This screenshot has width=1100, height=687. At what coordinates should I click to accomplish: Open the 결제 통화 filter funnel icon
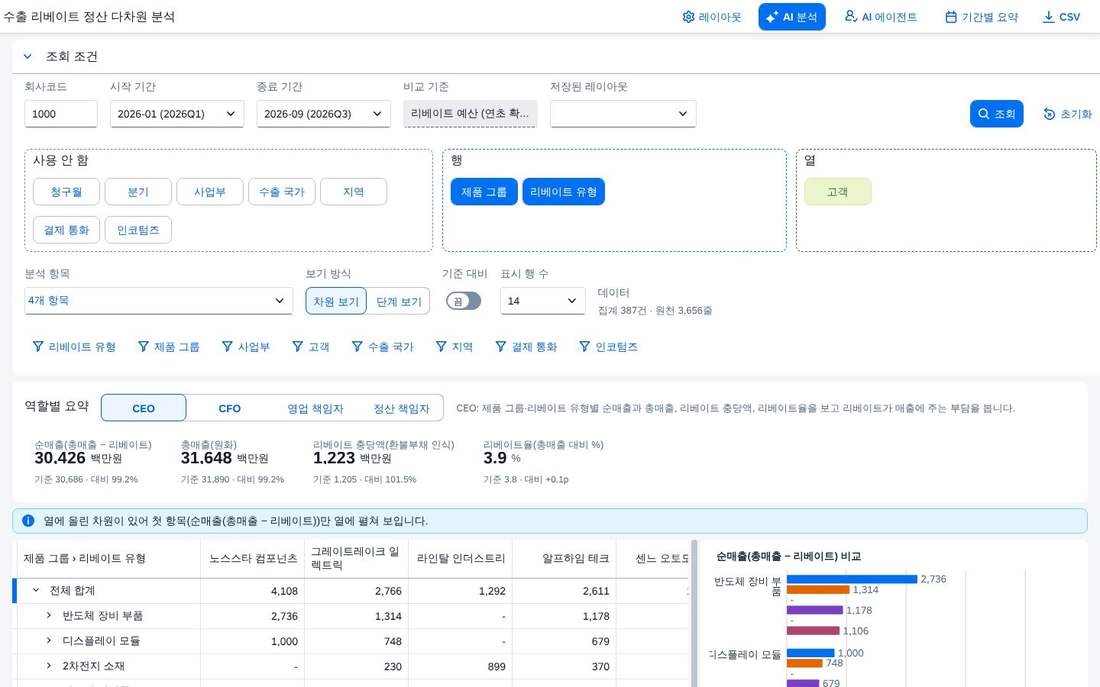500,347
